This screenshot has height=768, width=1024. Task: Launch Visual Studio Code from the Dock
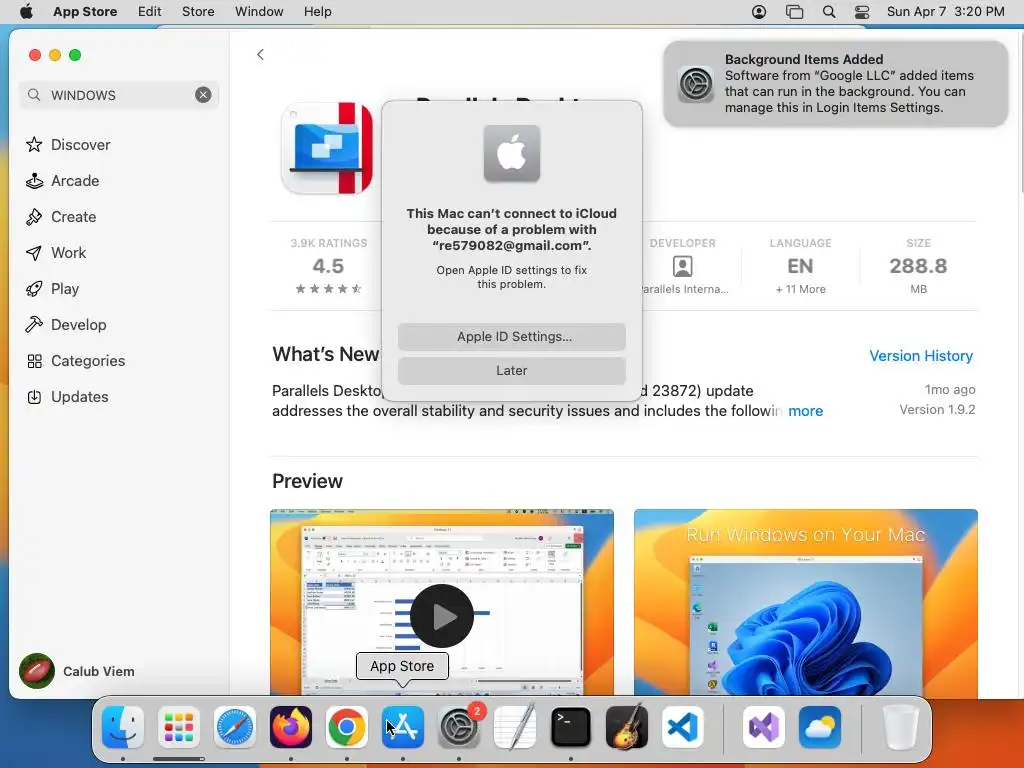(x=683, y=727)
